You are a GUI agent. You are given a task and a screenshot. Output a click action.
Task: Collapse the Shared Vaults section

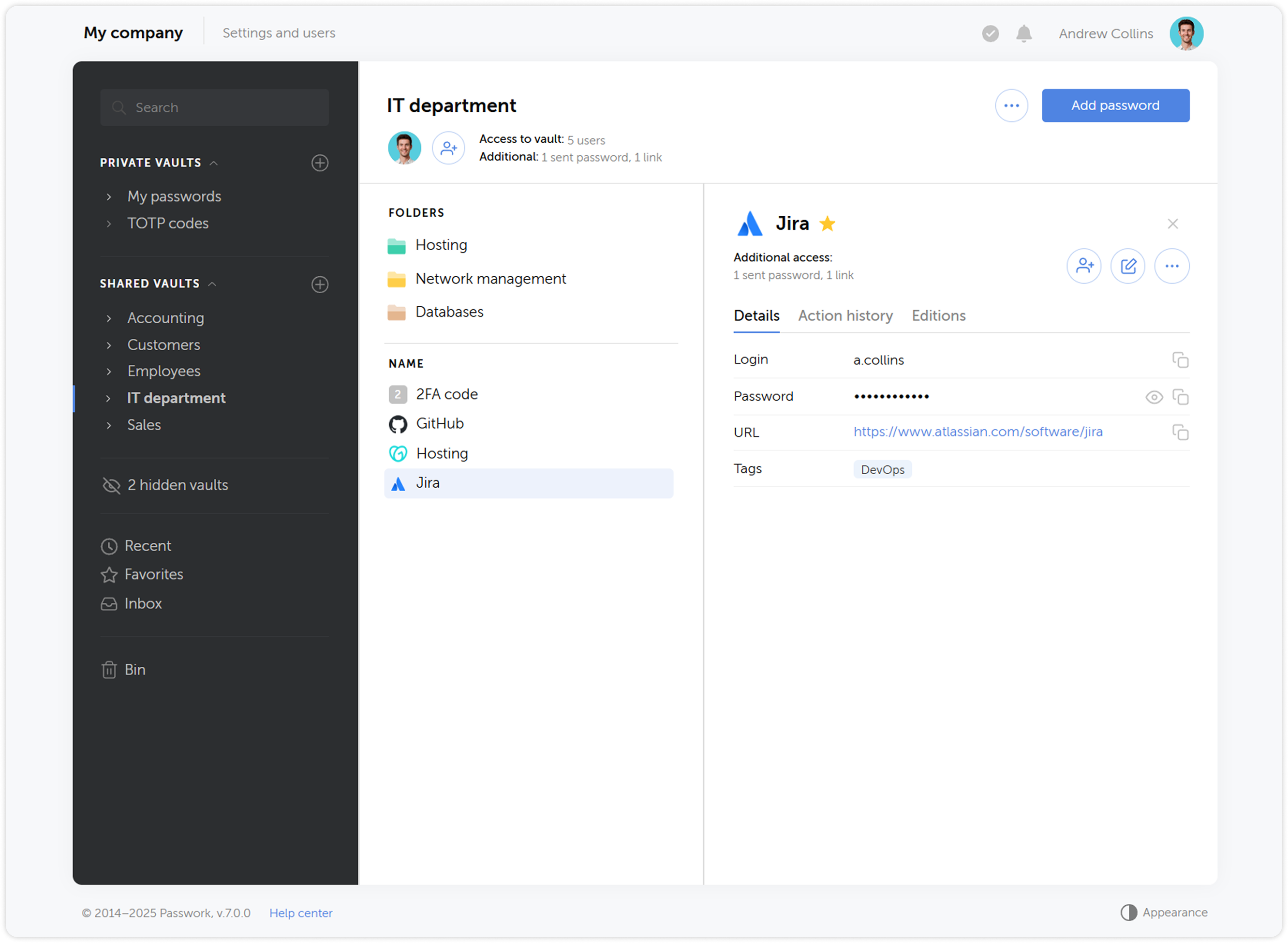[213, 284]
